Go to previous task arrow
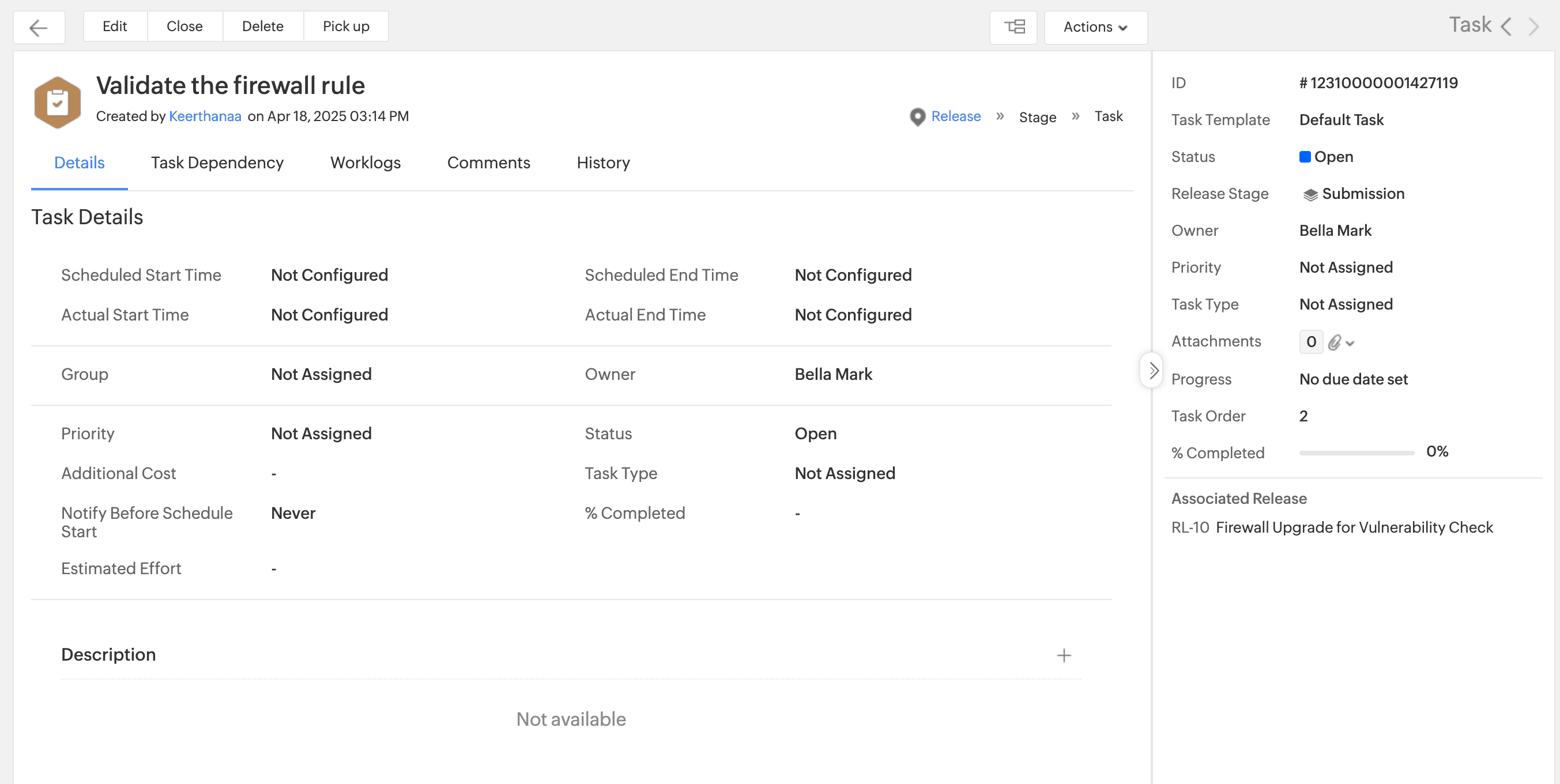Viewport: 1560px width, 784px height. [x=1507, y=27]
